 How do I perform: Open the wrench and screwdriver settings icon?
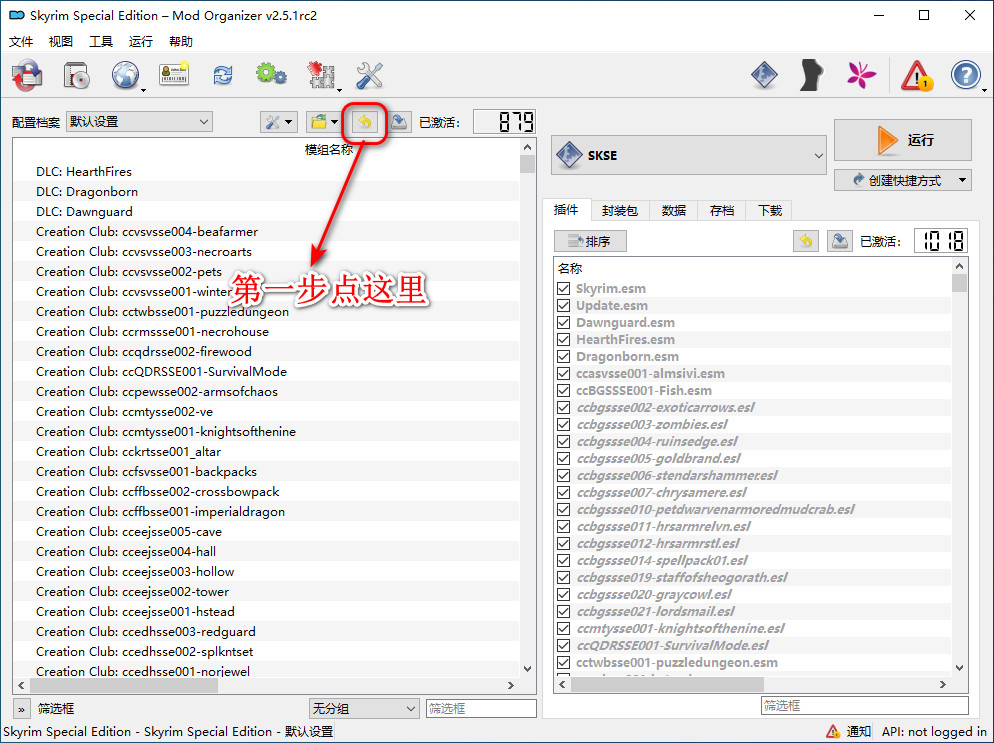(x=369, y=76)
